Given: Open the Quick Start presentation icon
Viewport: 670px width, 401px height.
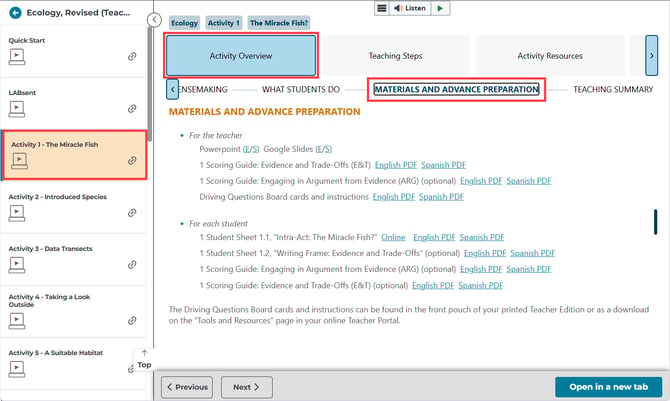Looking at the screenshot, I should [17, 56].
